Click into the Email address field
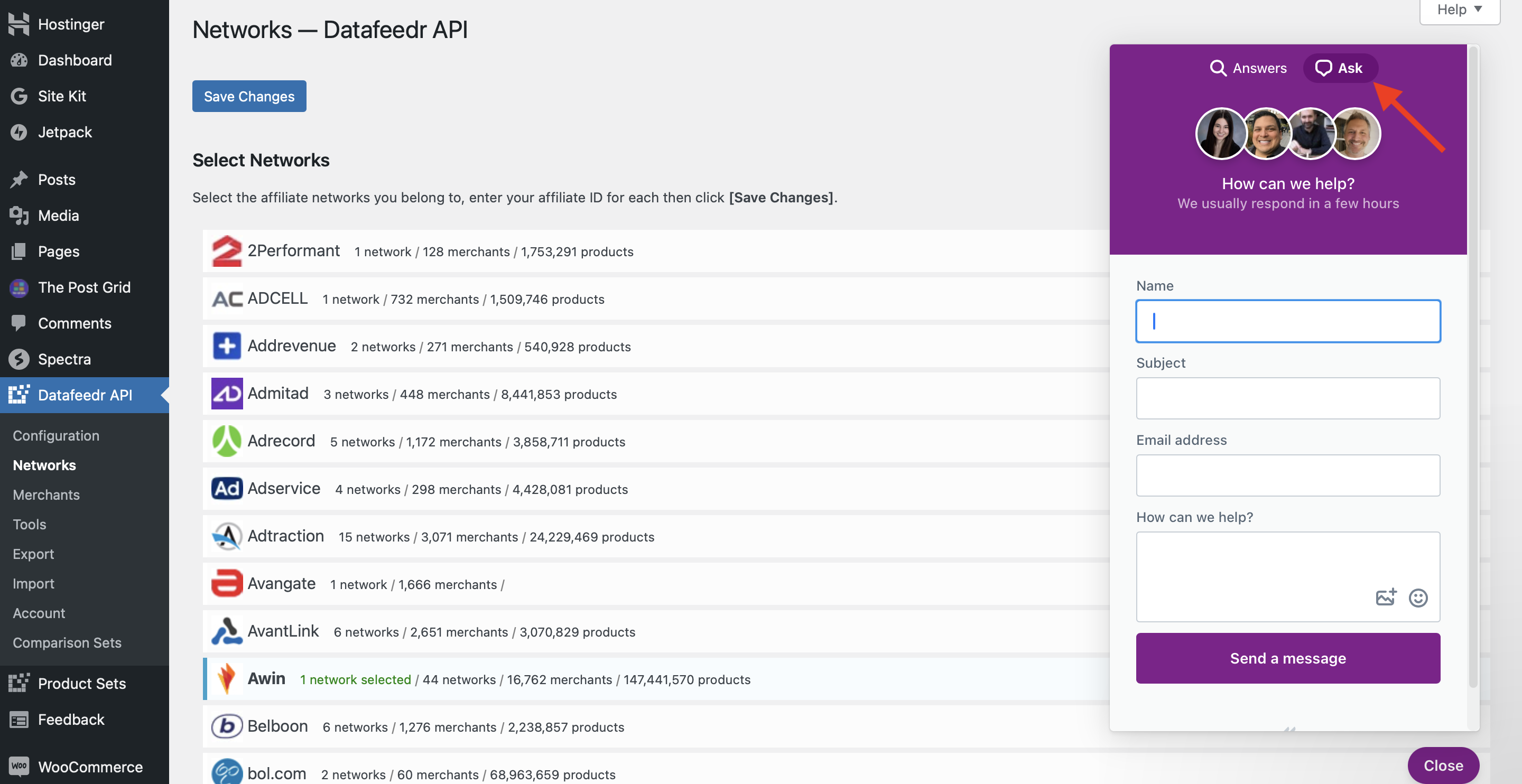The image size is (1522, 784). point(1287,475)
